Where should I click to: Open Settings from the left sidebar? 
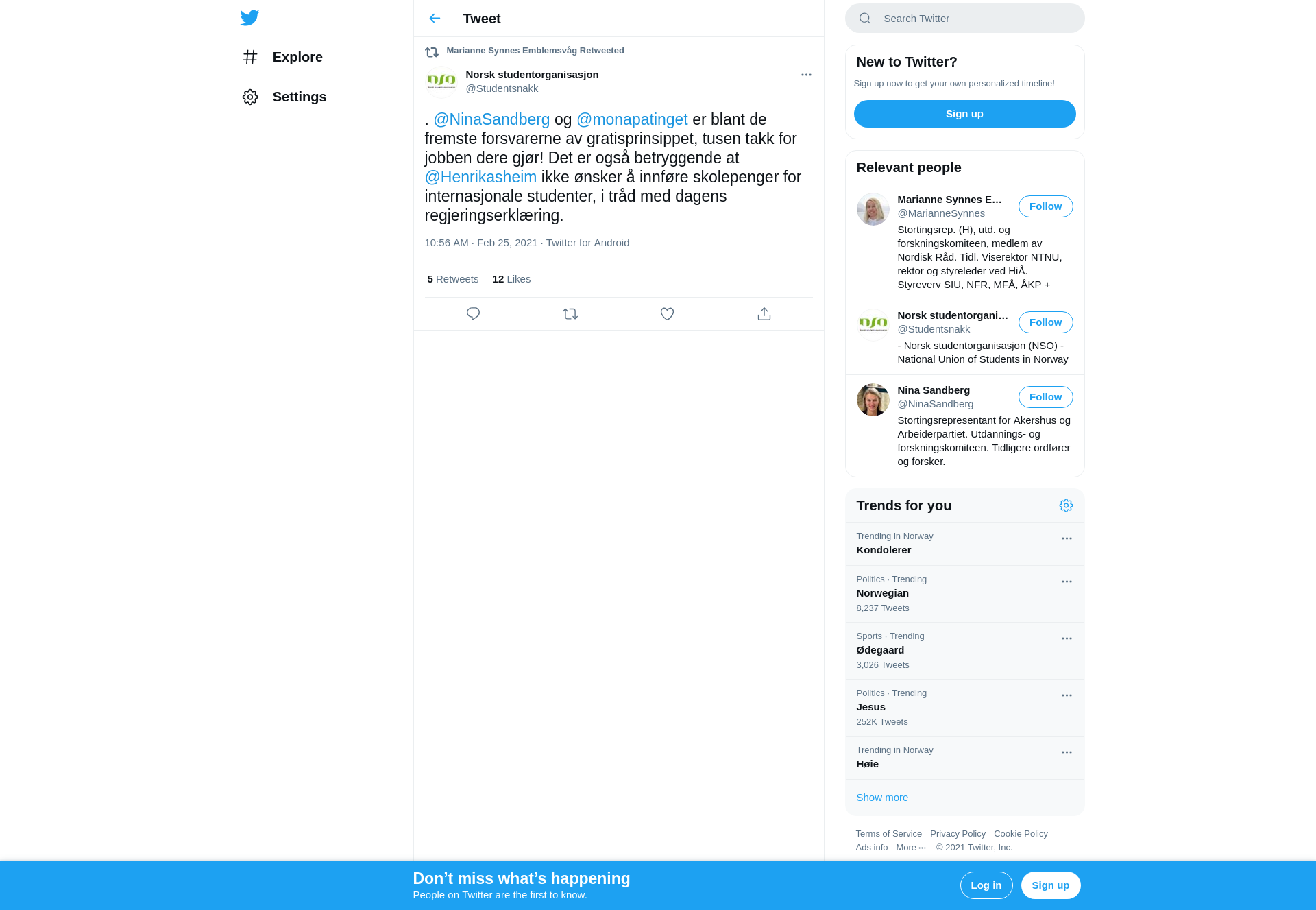tap(284, 97)
